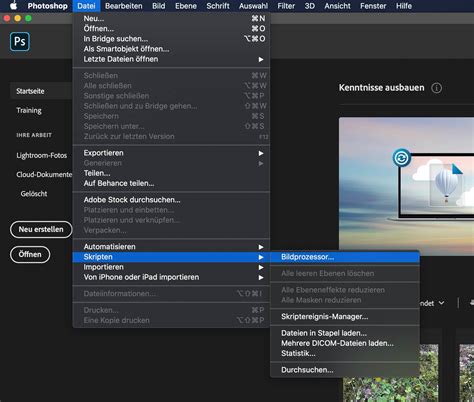This screenshot has width=474, height=402.
Task: Expand Von iPhone oder iPad importieren
Action: coord(171,277)
